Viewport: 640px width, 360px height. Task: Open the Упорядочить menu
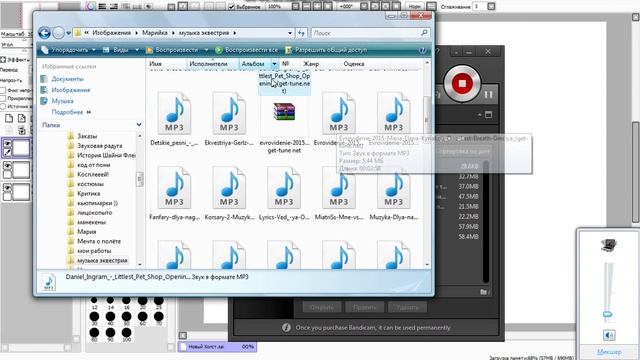pos(69,50)
